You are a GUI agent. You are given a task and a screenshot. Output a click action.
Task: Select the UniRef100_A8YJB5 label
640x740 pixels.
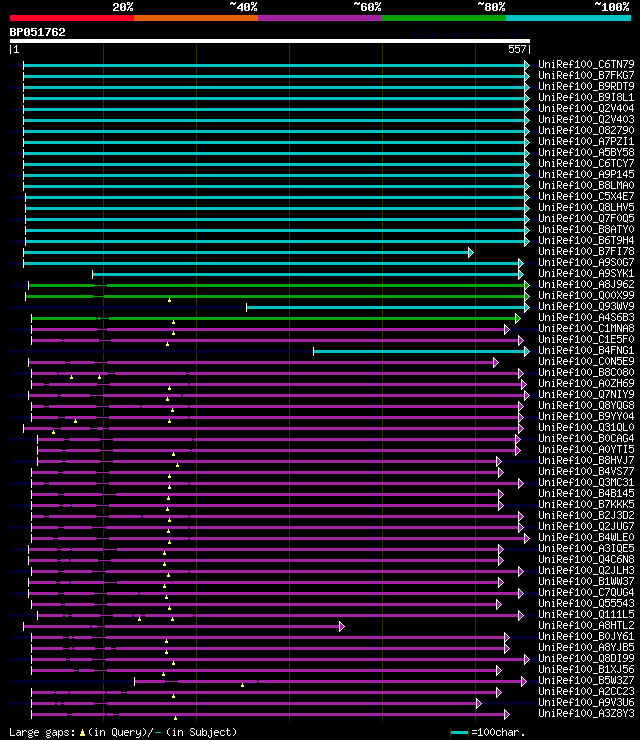point(586,647)
